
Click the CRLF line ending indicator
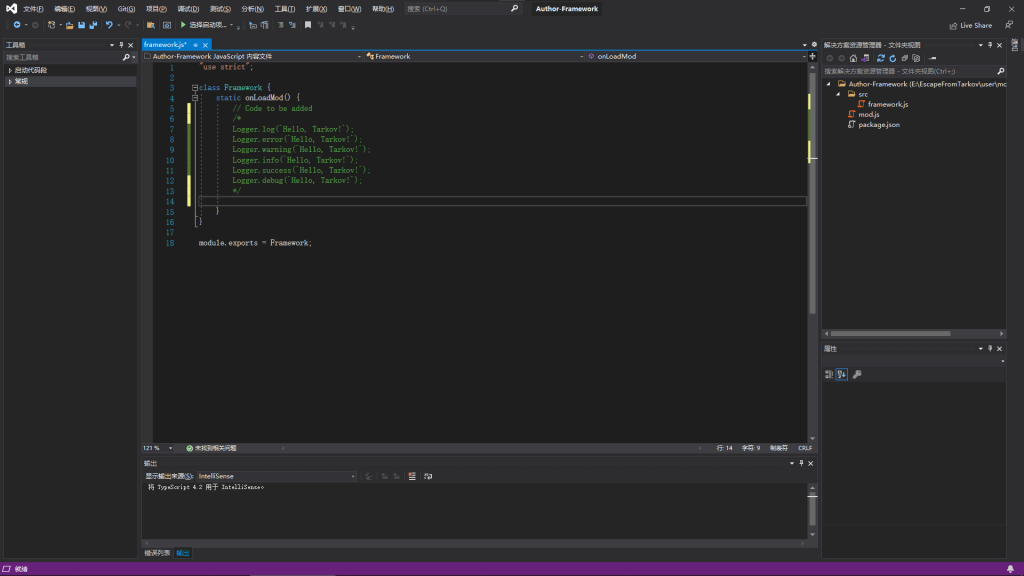click(805, 448)
